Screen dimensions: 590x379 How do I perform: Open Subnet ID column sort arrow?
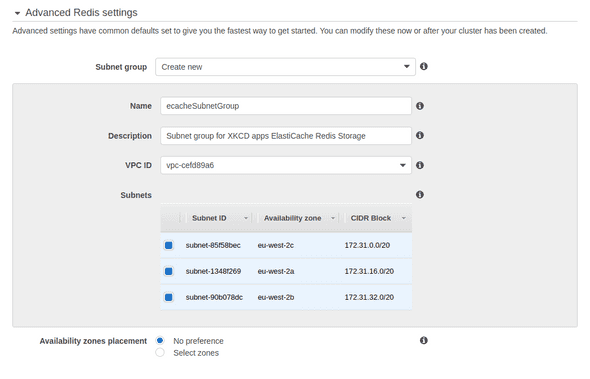[x=246, y=218]
